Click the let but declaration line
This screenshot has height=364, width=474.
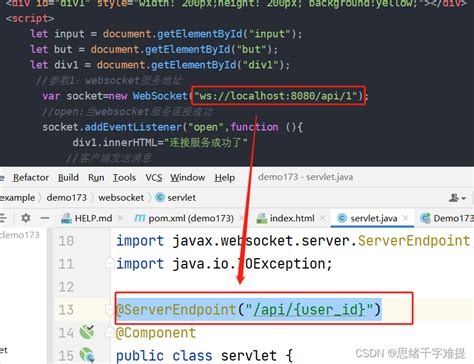154,49
